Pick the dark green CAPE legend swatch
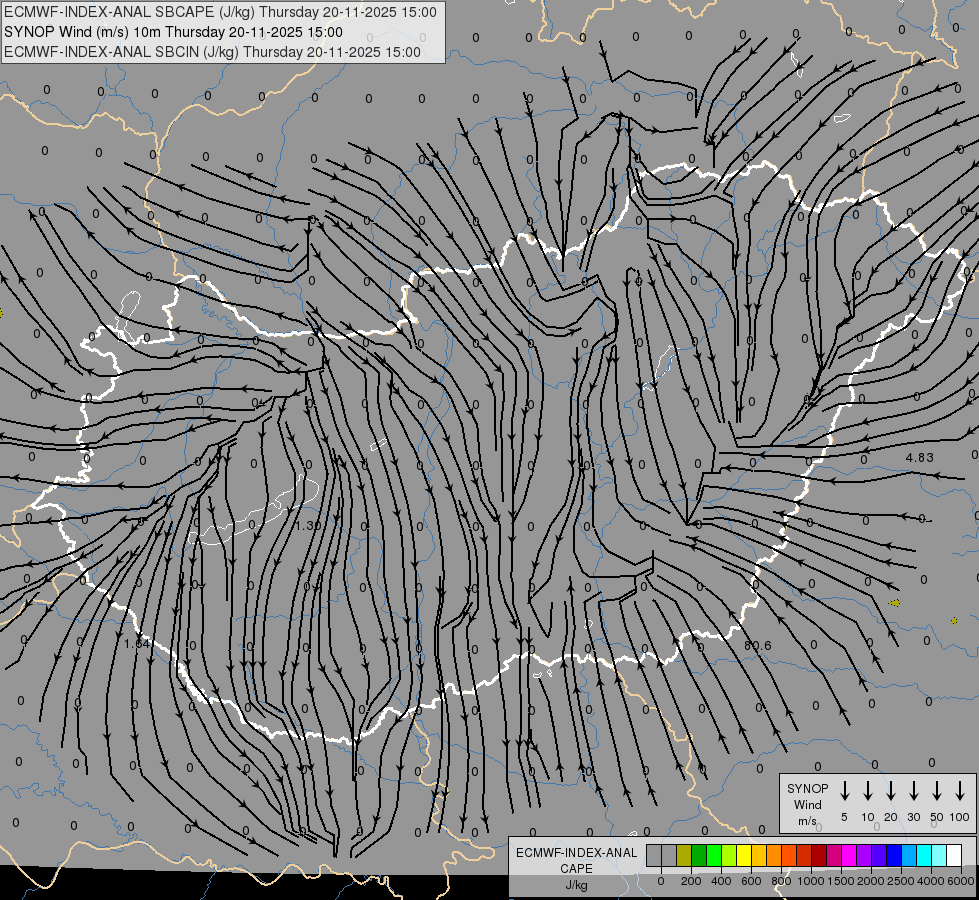Viewport: 979px width, 900px height. (x=699, y=855)
